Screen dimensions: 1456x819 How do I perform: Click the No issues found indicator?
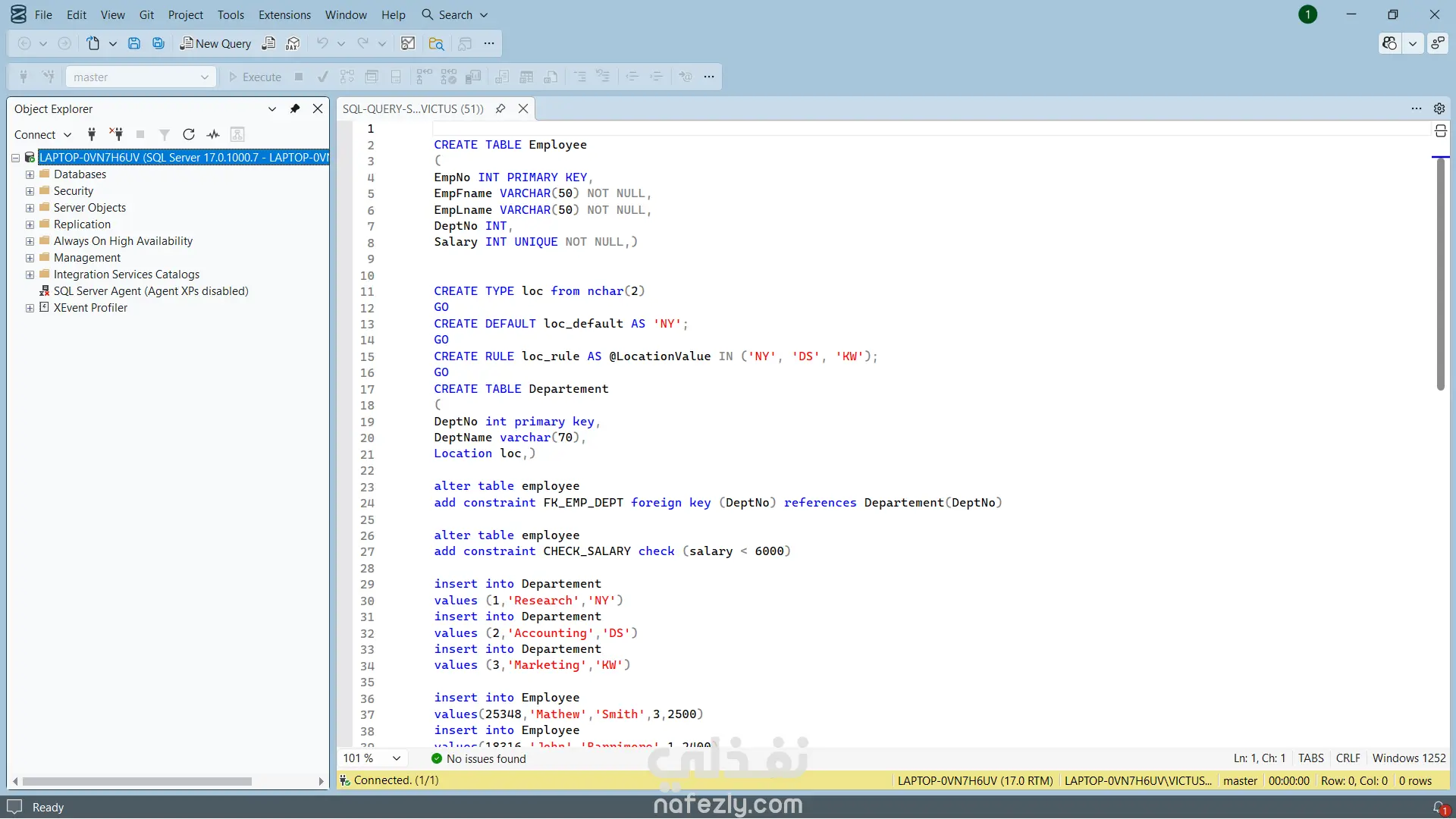click(479, 758)
